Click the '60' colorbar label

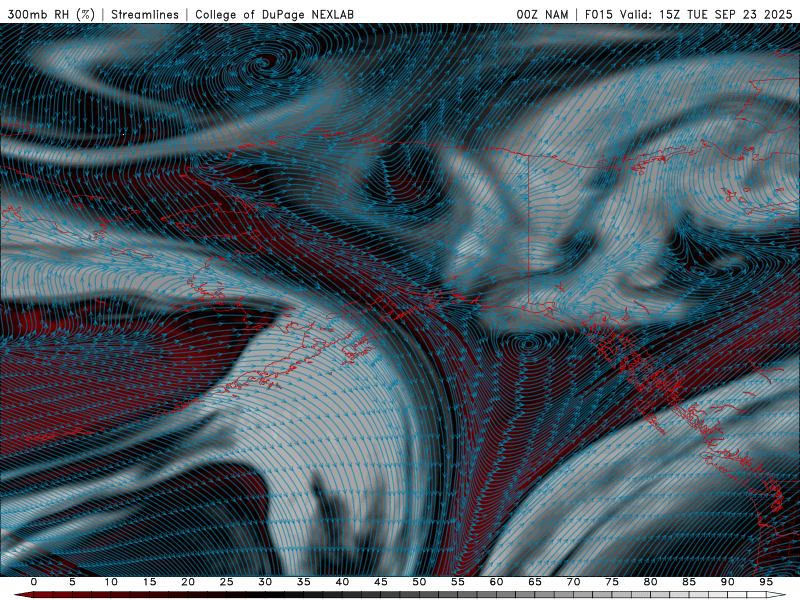(496, 582)
